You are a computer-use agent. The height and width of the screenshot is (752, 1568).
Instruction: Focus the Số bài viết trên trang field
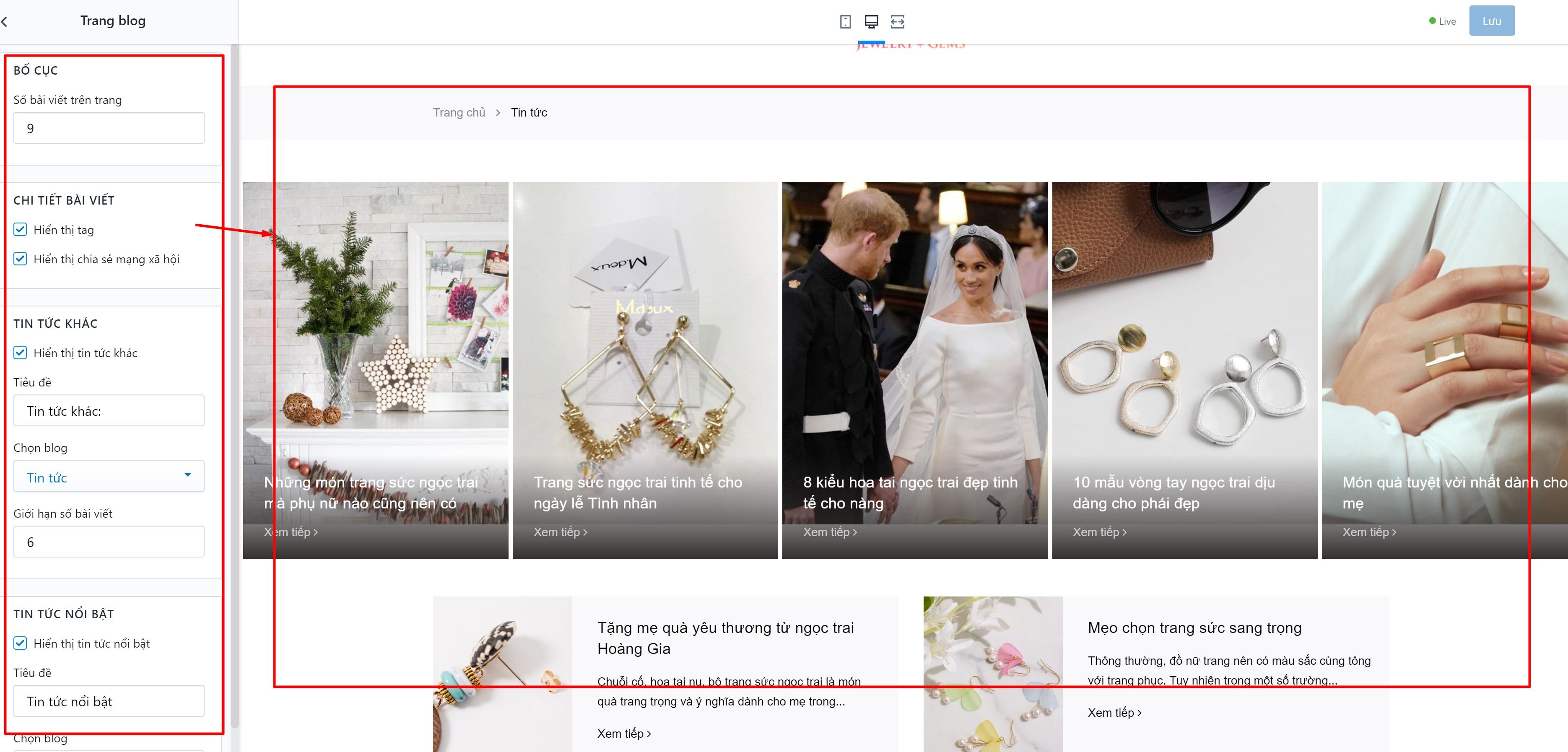(x=109, y=128)
